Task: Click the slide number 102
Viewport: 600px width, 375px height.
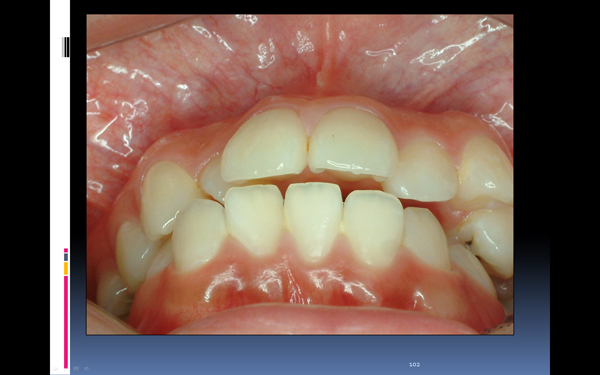Action: pyautogui.click(x=414, y=365)
